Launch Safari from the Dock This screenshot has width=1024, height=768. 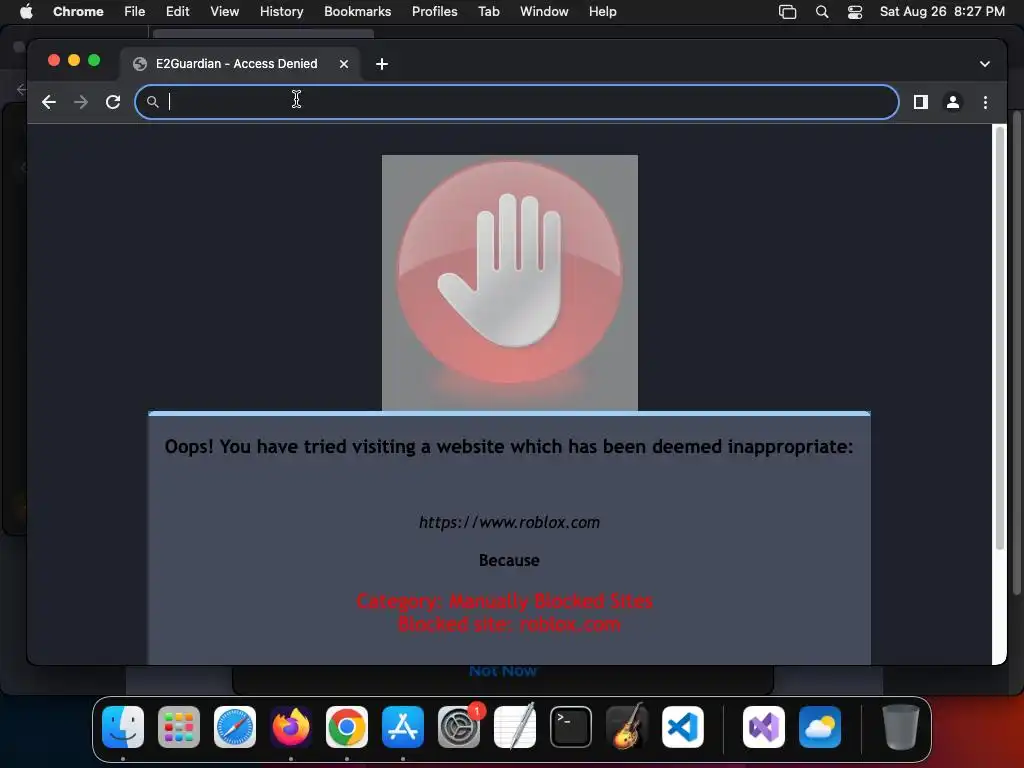click(x=235, y=727)
